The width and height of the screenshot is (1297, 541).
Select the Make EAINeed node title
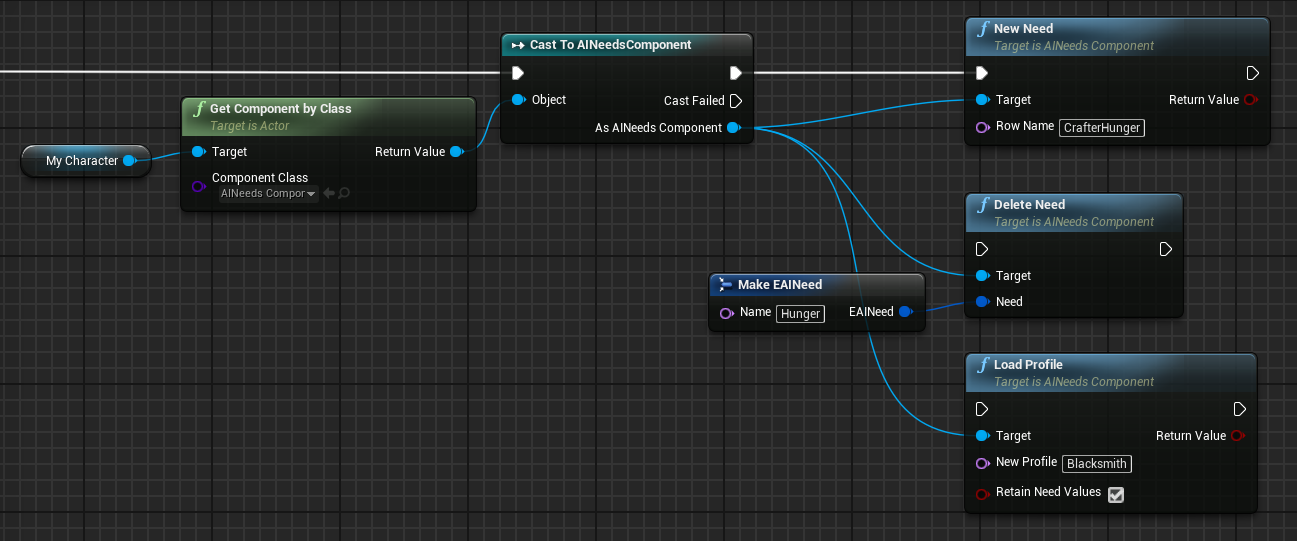pyautogui.click(x=780, y=285)
